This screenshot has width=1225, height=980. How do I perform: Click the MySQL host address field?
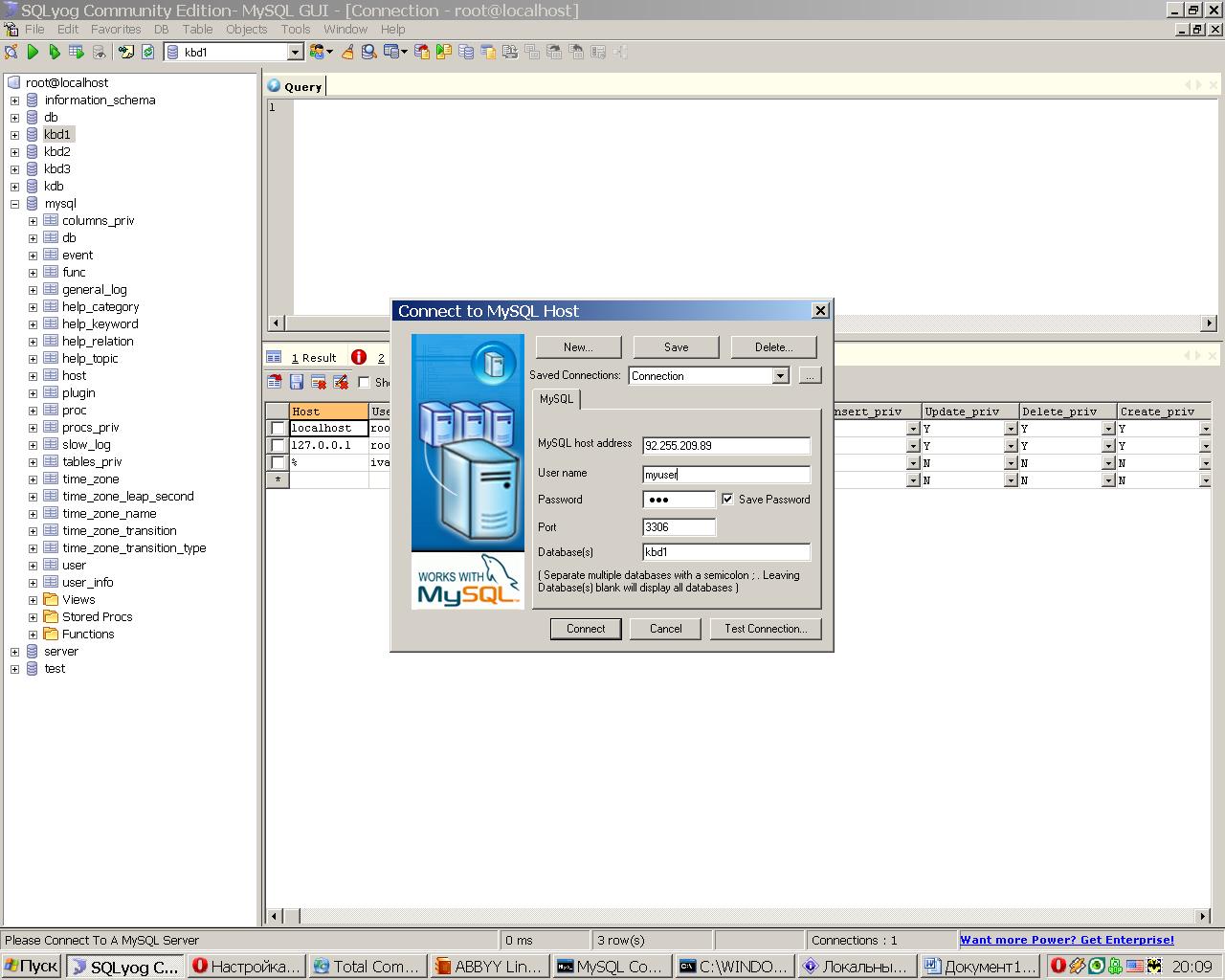(725, 446)
